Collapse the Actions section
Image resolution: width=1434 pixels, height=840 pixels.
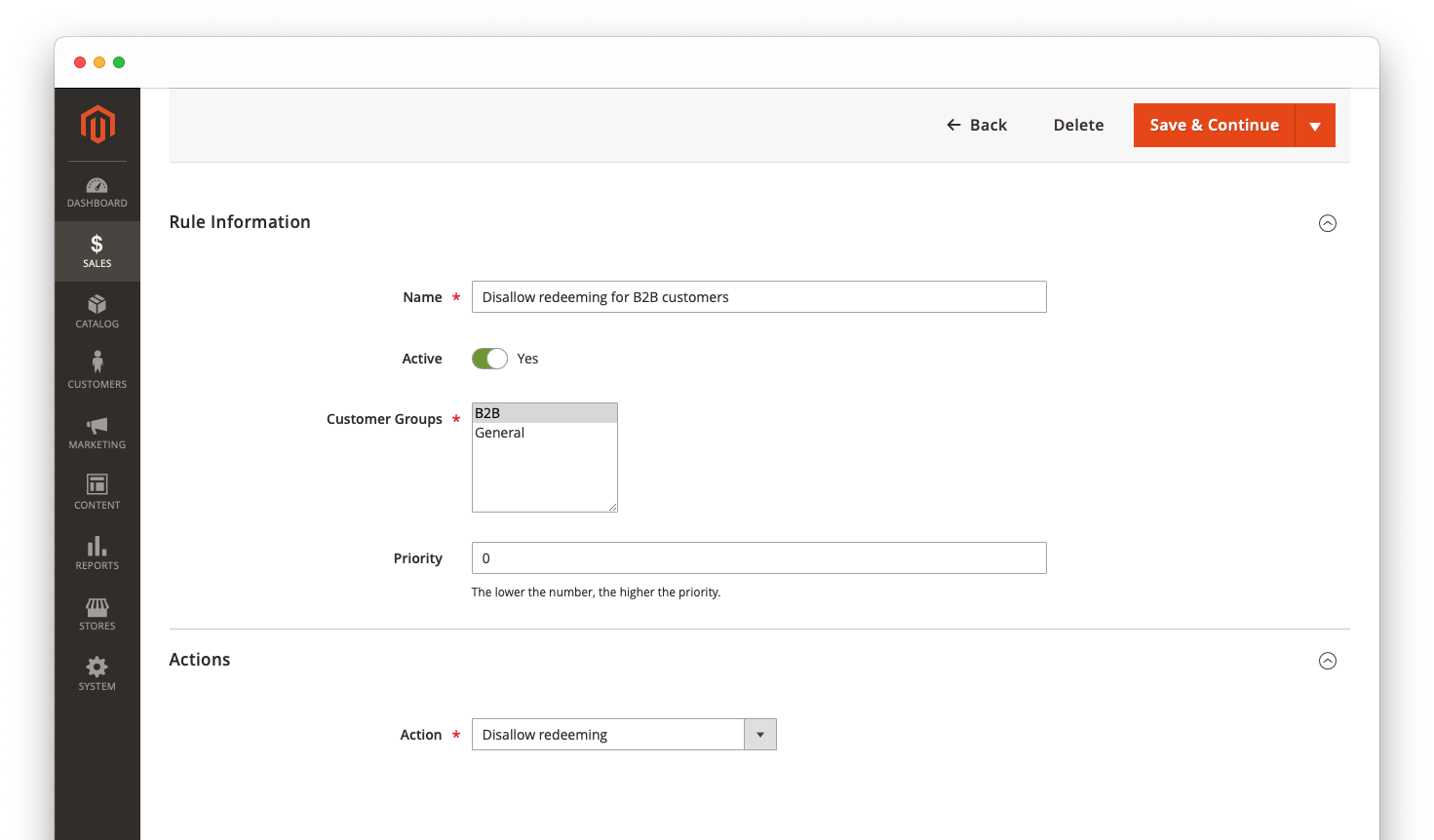tap(1327, 661)
